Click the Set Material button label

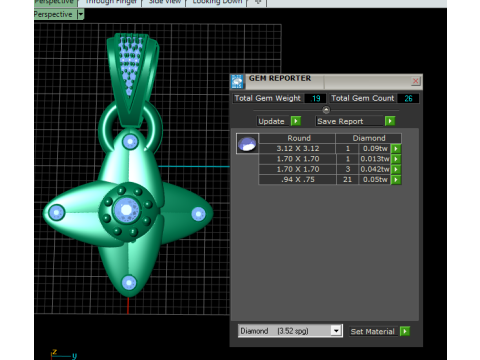coord(373,332)
